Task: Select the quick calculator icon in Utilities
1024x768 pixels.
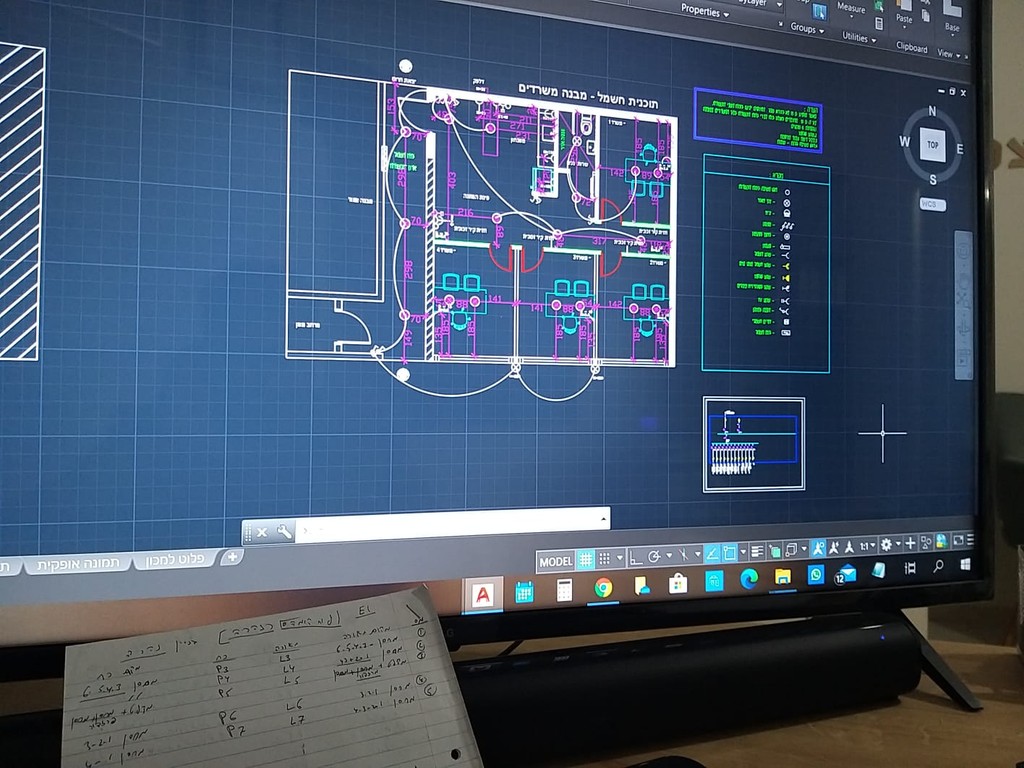Action: tap(879, 24)
